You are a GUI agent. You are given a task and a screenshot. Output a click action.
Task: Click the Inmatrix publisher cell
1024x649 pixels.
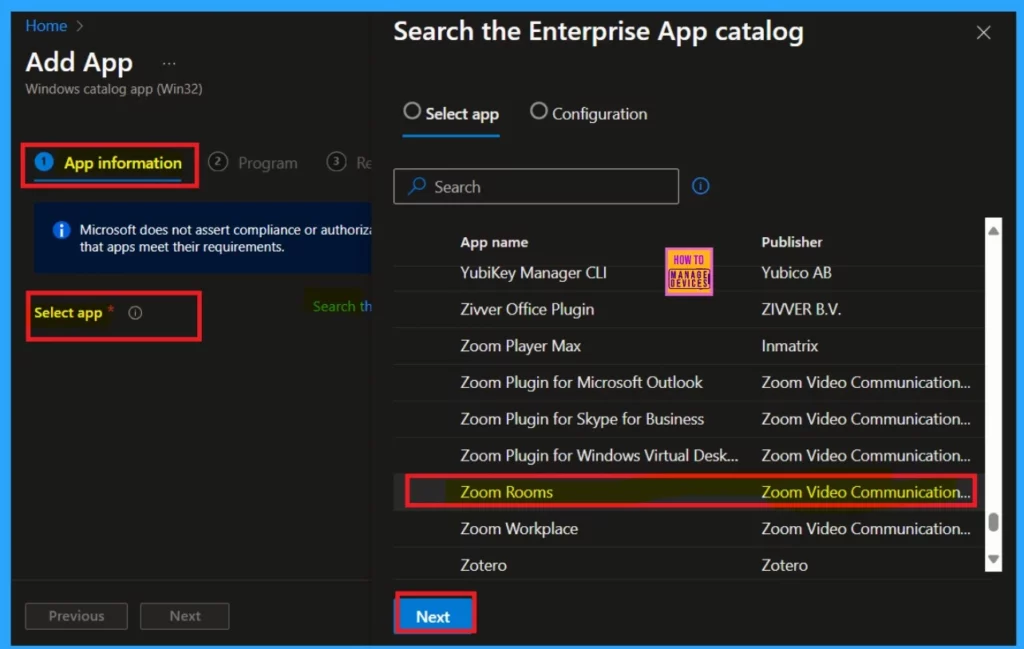(789, 346)
